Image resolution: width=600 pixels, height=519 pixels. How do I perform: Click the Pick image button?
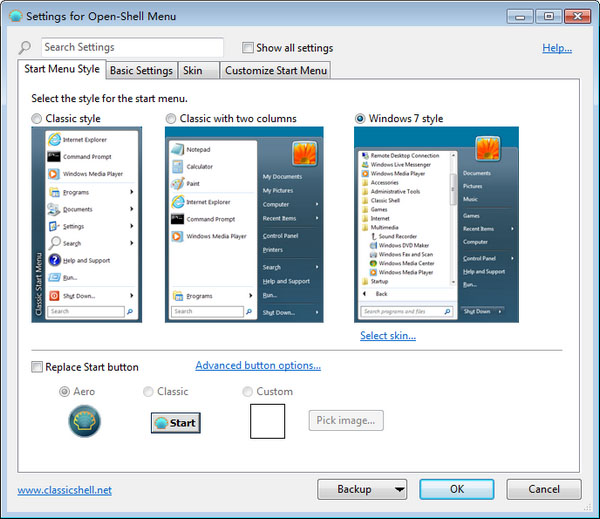pyautogui.click(x=346, y=421)
